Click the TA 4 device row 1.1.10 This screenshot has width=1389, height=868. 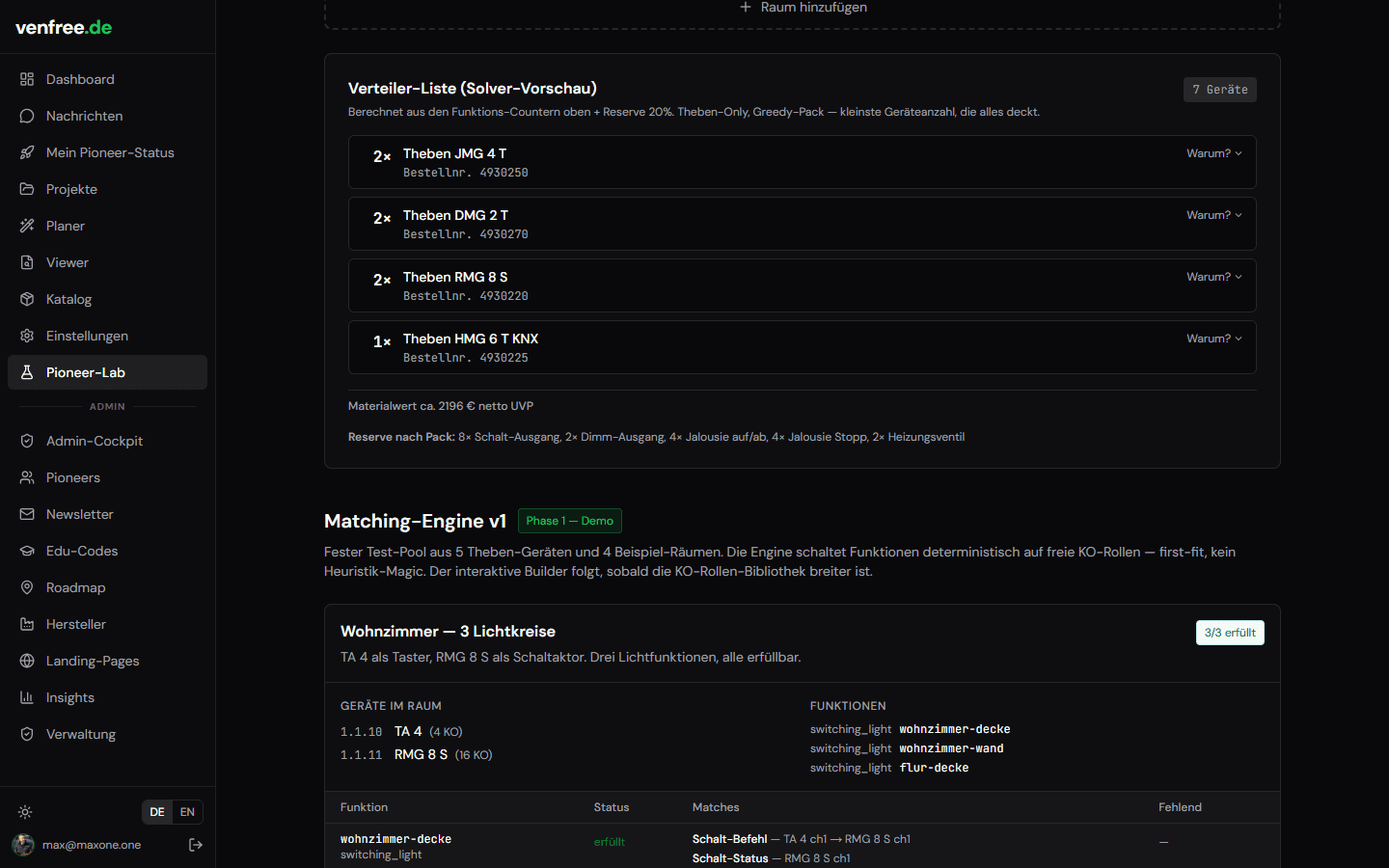[401, 731]
